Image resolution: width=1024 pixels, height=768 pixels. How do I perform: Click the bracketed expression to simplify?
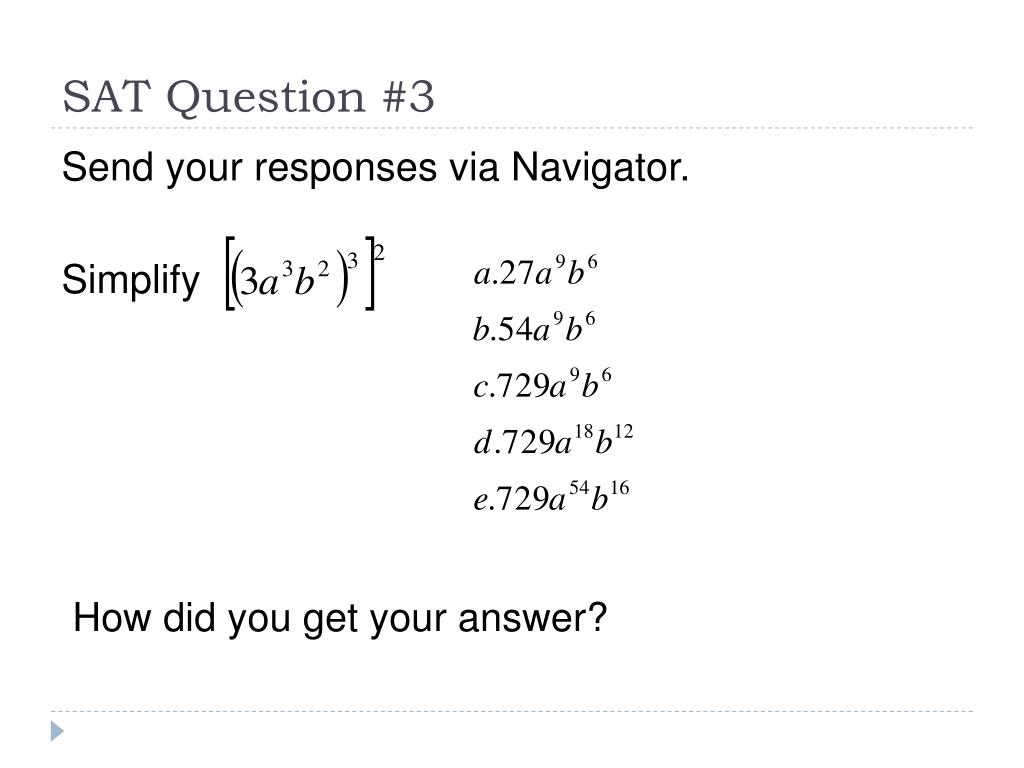click(x=304, y=274)
